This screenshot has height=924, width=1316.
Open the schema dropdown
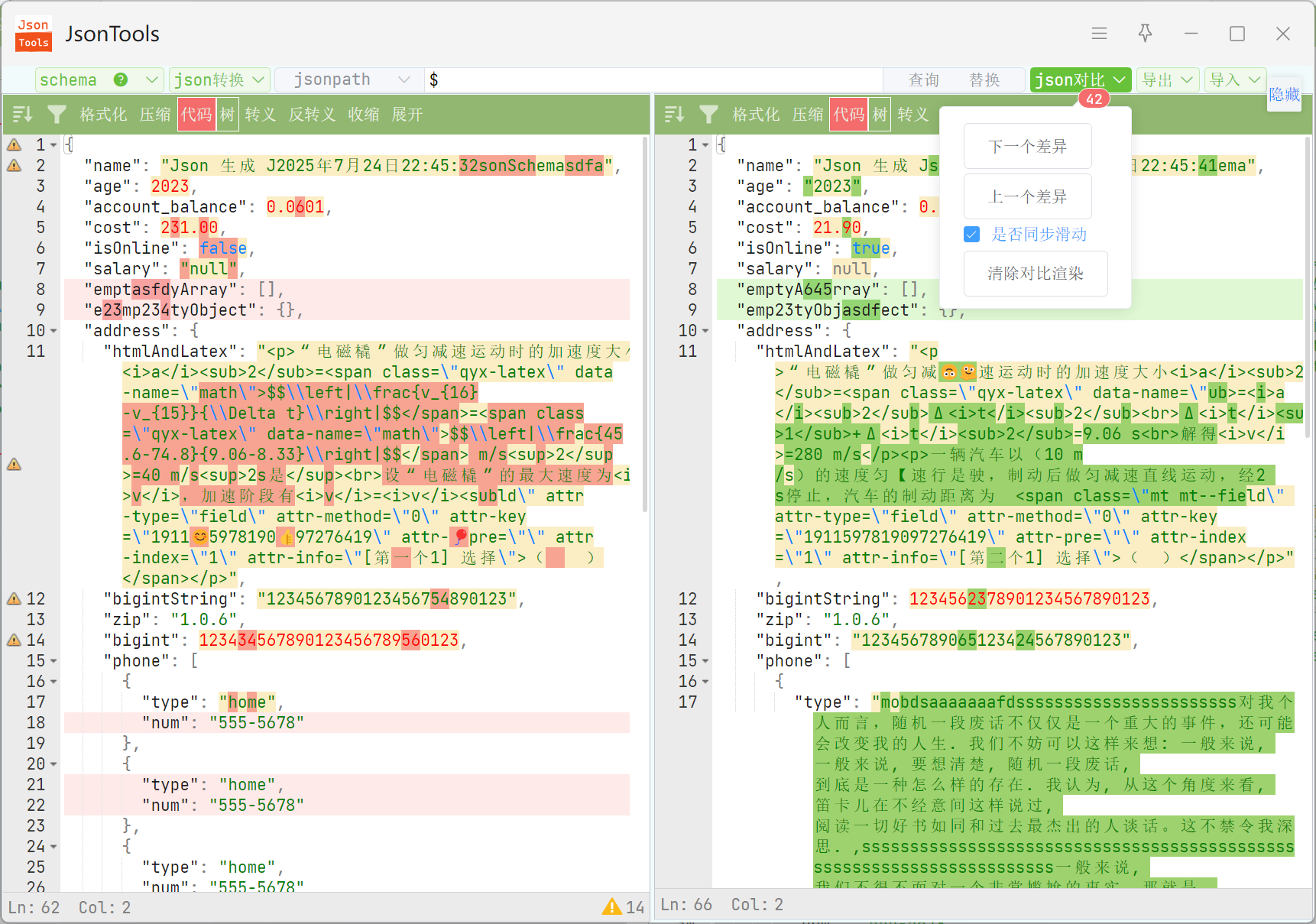[x=99, y=79]
